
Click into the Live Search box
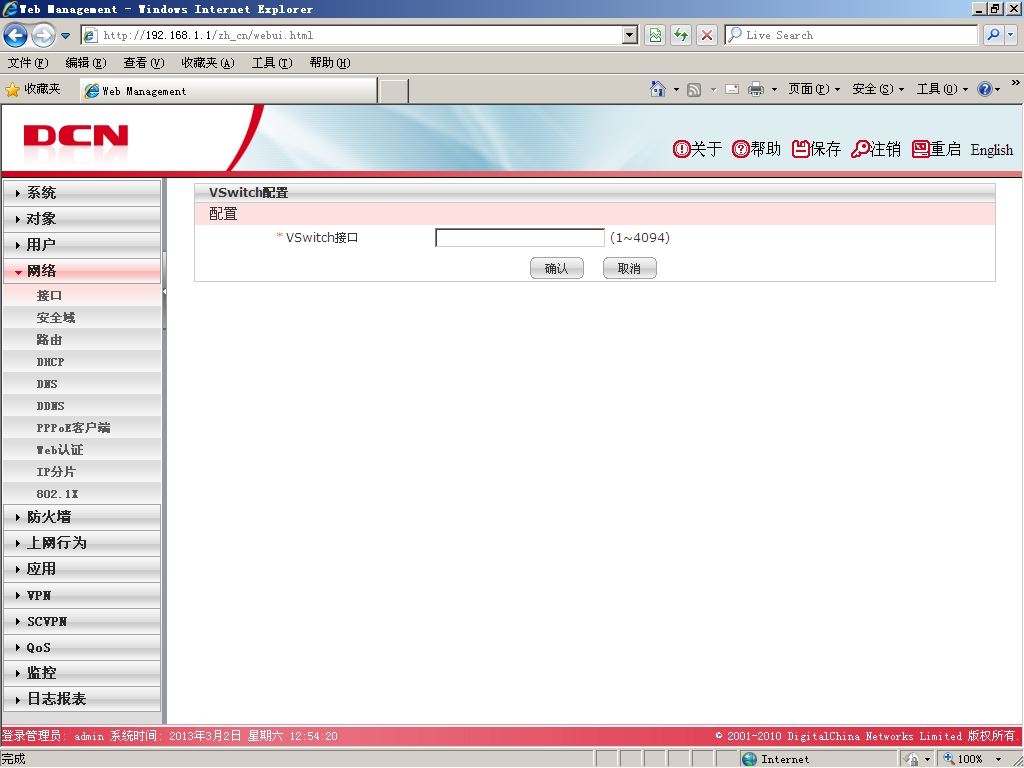tap(851, 35)
